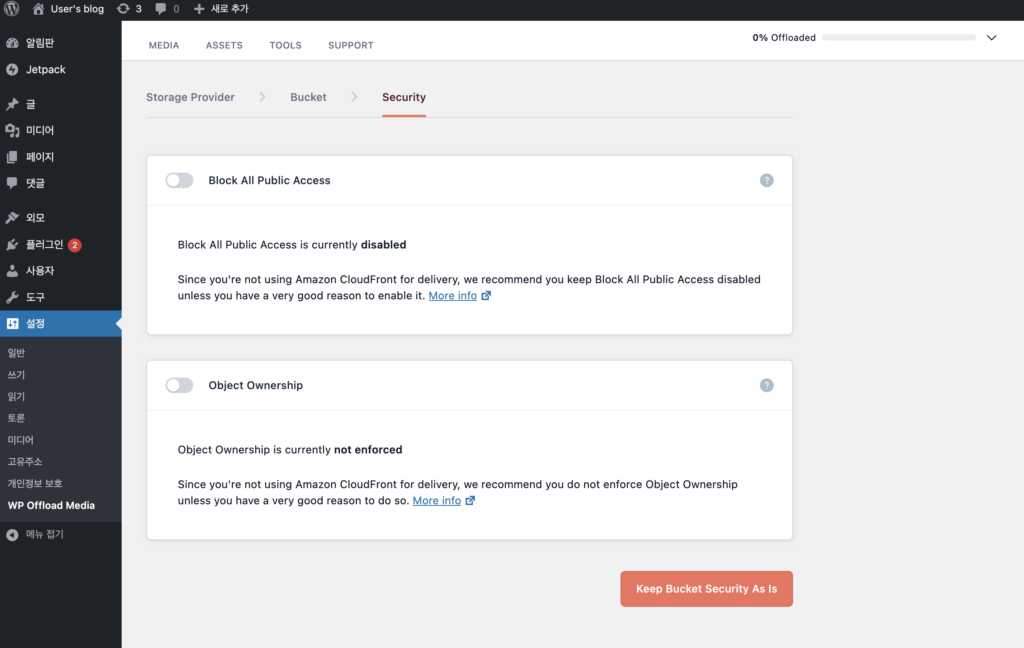The height and width of the screenshot is (648, 1024).
Task: Go to Bucket step
Action: pyautogui.click(x=308, y=97)
